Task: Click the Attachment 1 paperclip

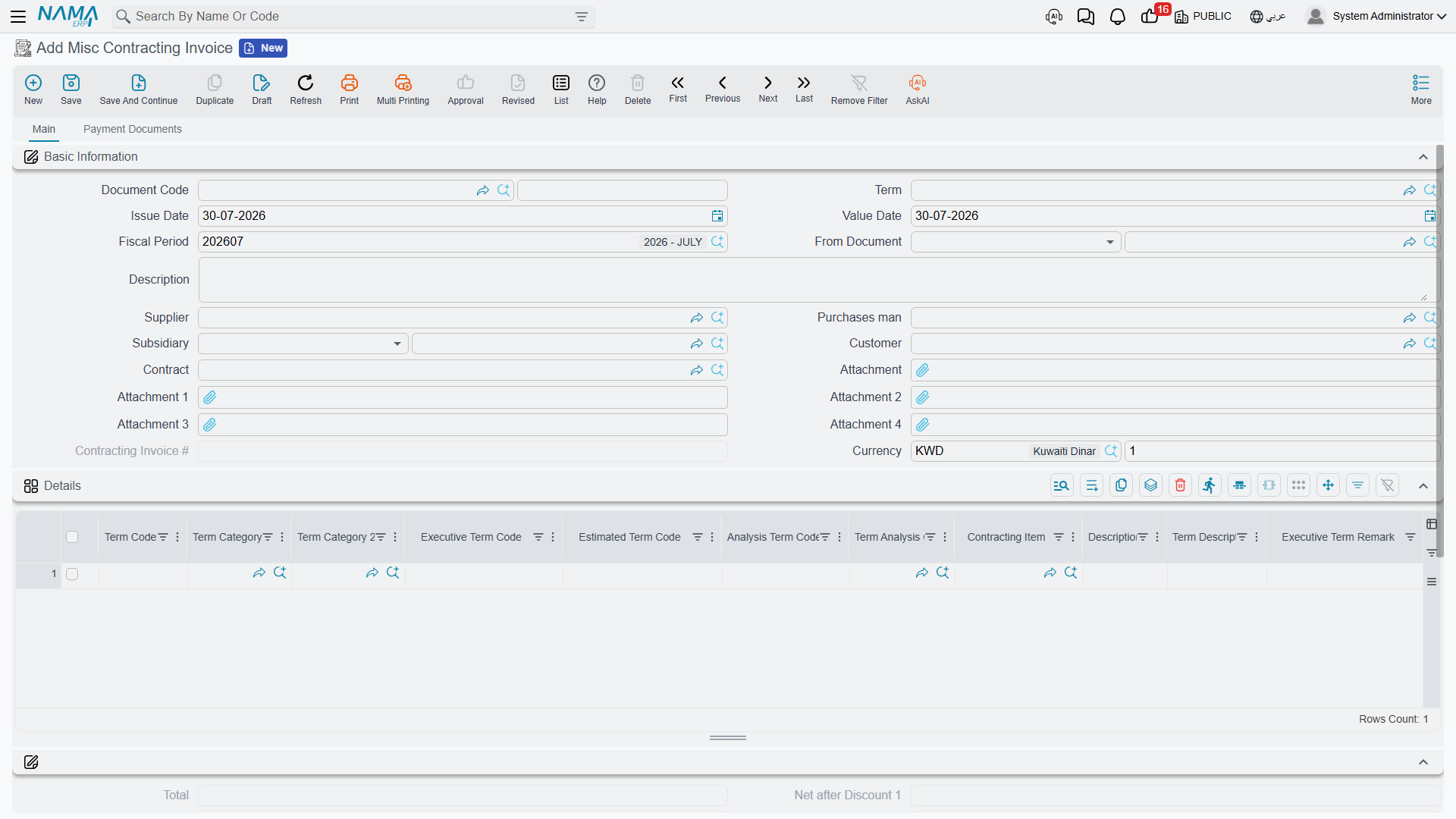Action: pos(210,397)
